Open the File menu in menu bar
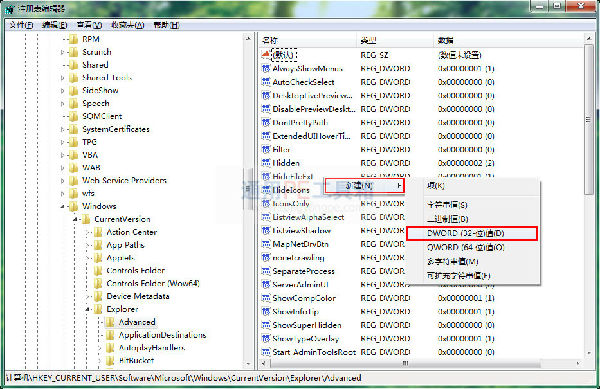 point(21,25)
